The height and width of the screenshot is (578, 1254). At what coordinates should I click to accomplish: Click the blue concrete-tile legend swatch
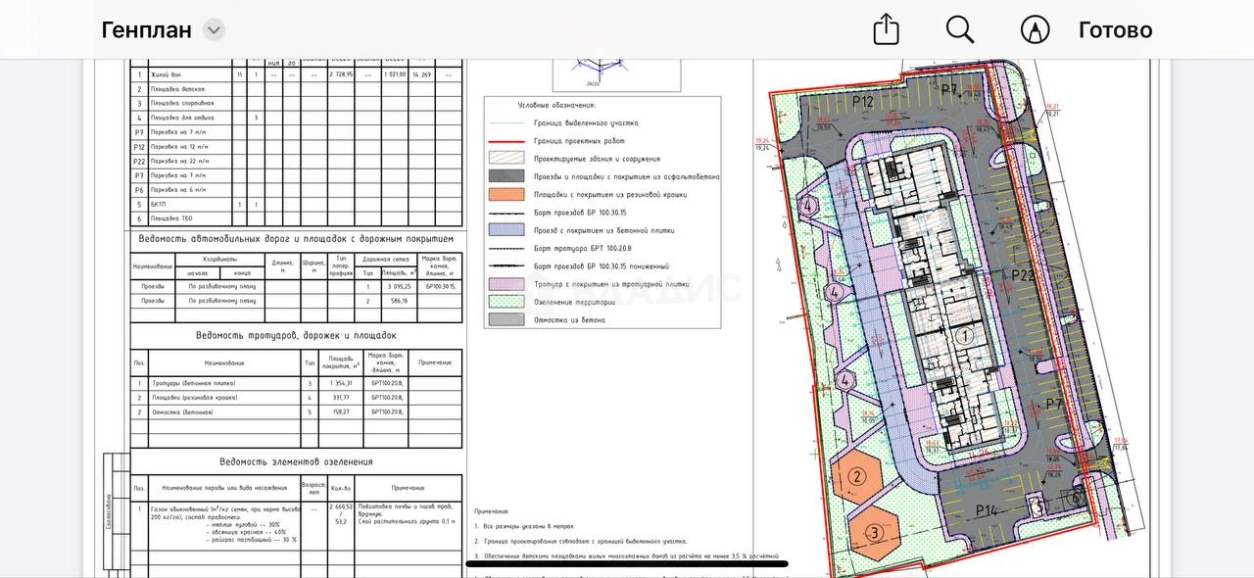pyautogui.click(x=505, y=230)
